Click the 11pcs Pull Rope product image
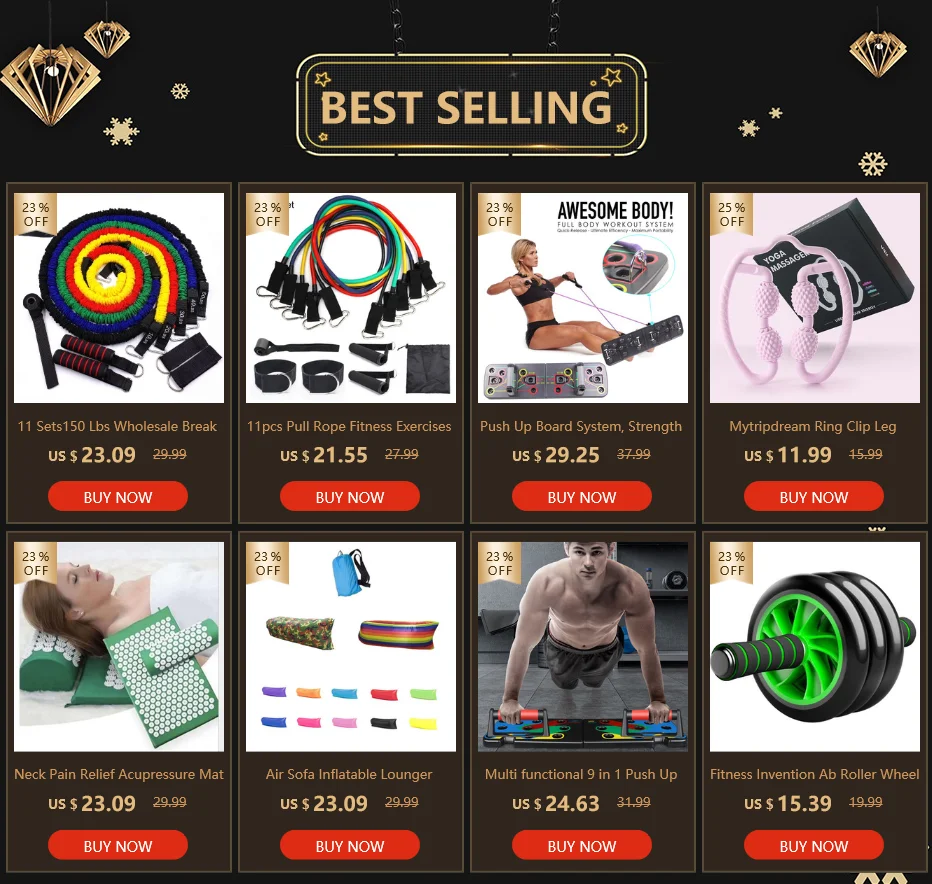 [x=351, y=298]
